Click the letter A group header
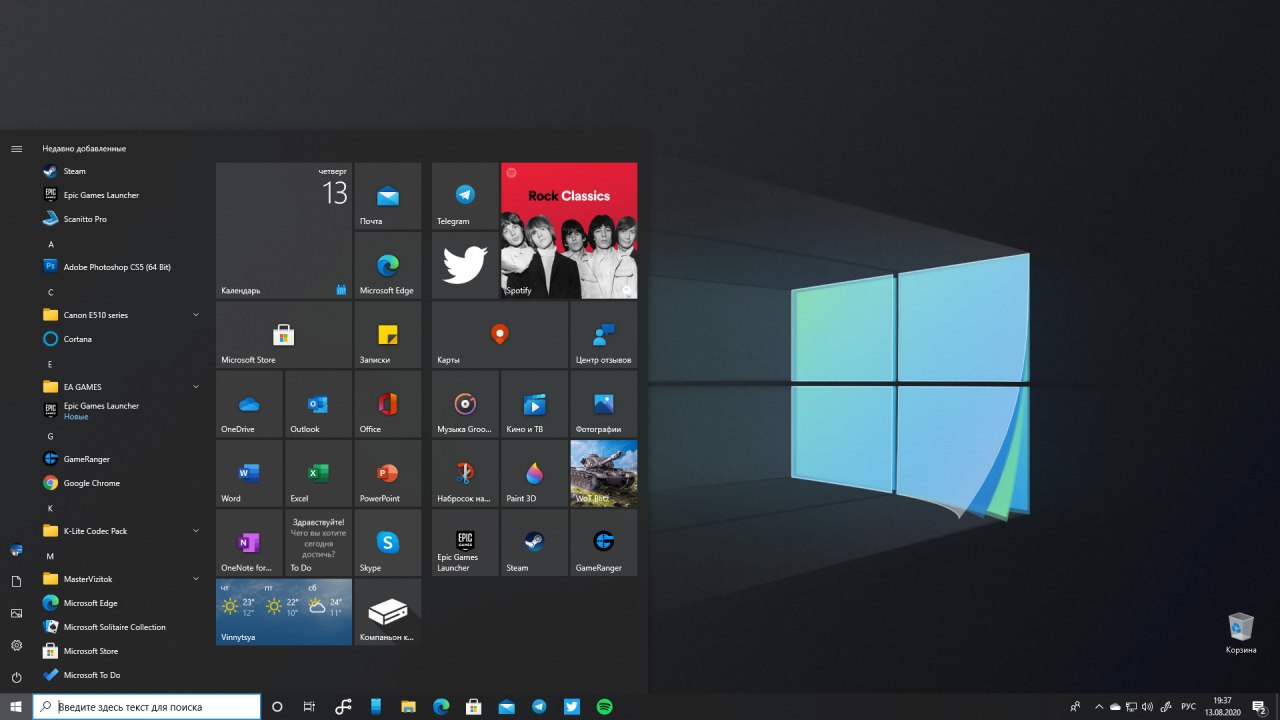The height and width of the screenshot is (720, 1280). pos(51,244)
